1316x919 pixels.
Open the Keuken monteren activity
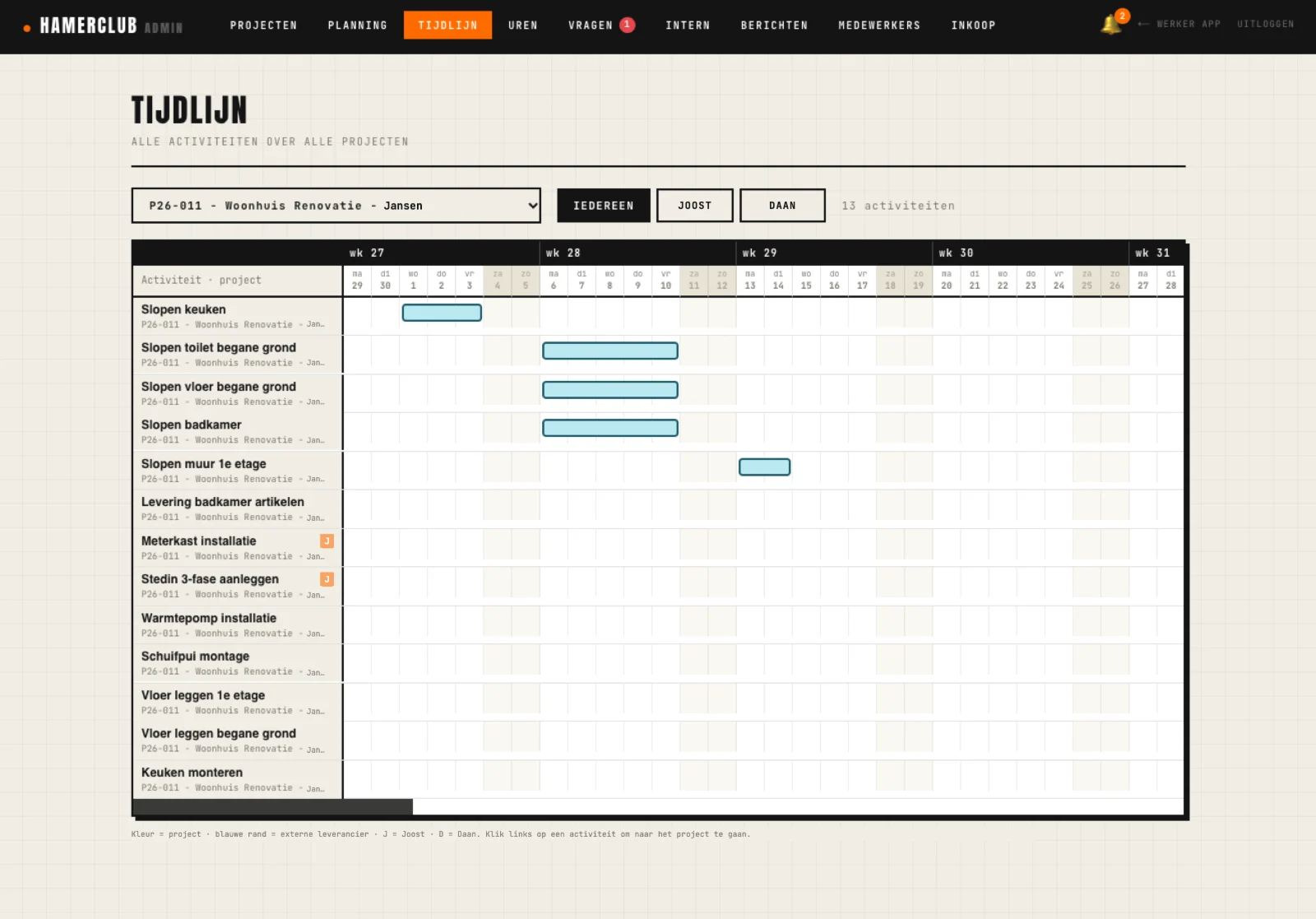[x=237, y=779]
